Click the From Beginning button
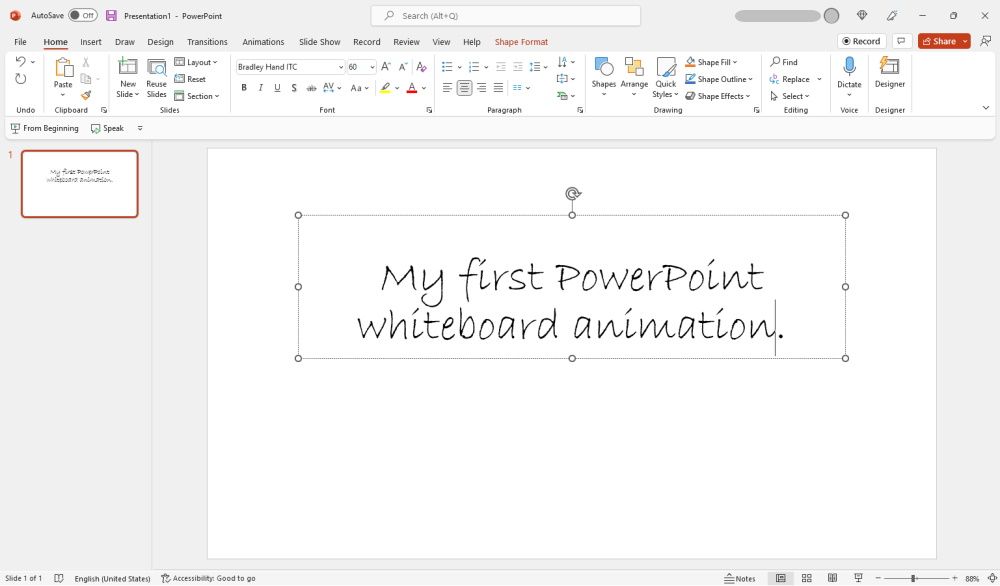This screenshot has width=1000, height=586. coord(44,128)
